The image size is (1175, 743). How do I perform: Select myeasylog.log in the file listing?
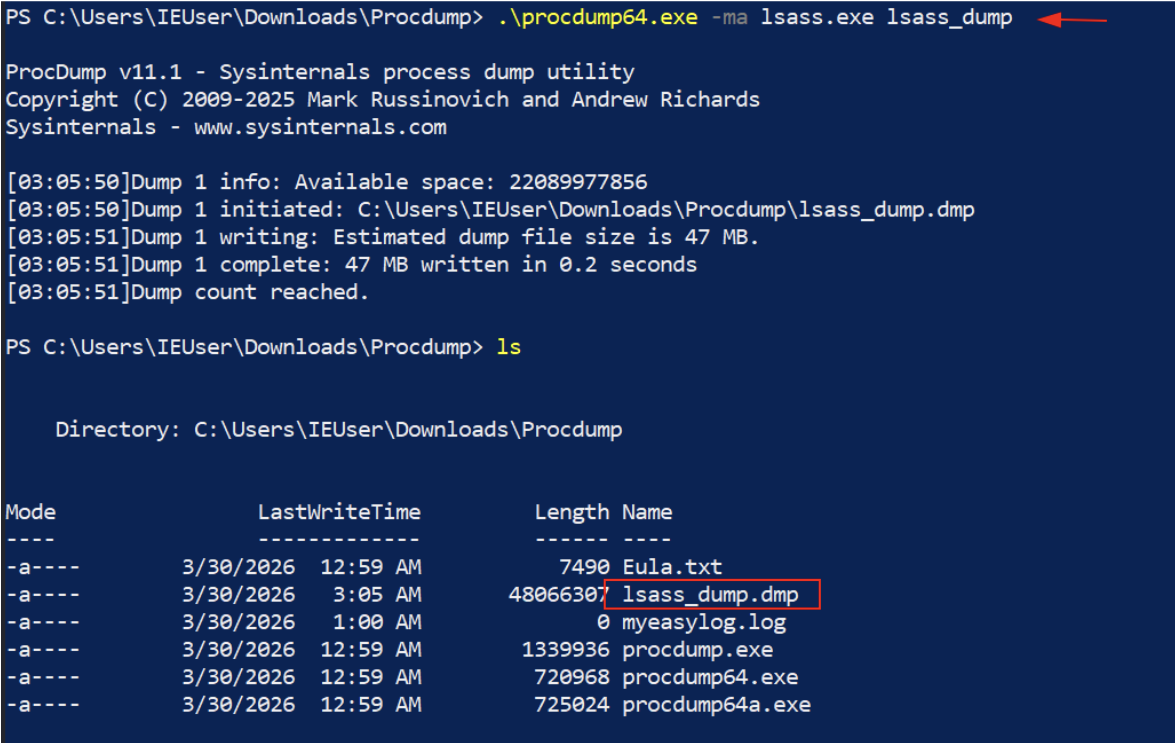704,622
